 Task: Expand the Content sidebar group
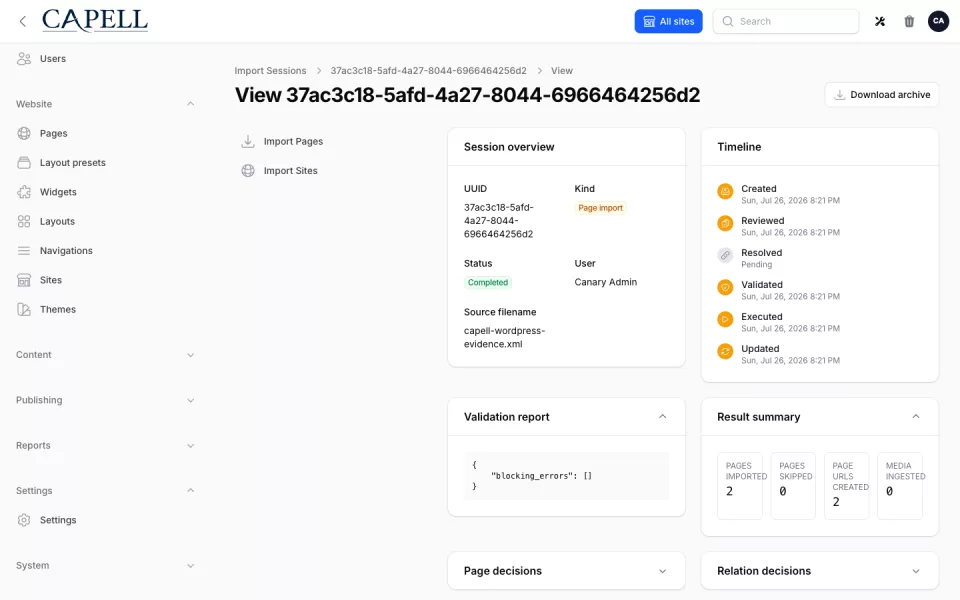pyautogui.click(x=190, y=355)
